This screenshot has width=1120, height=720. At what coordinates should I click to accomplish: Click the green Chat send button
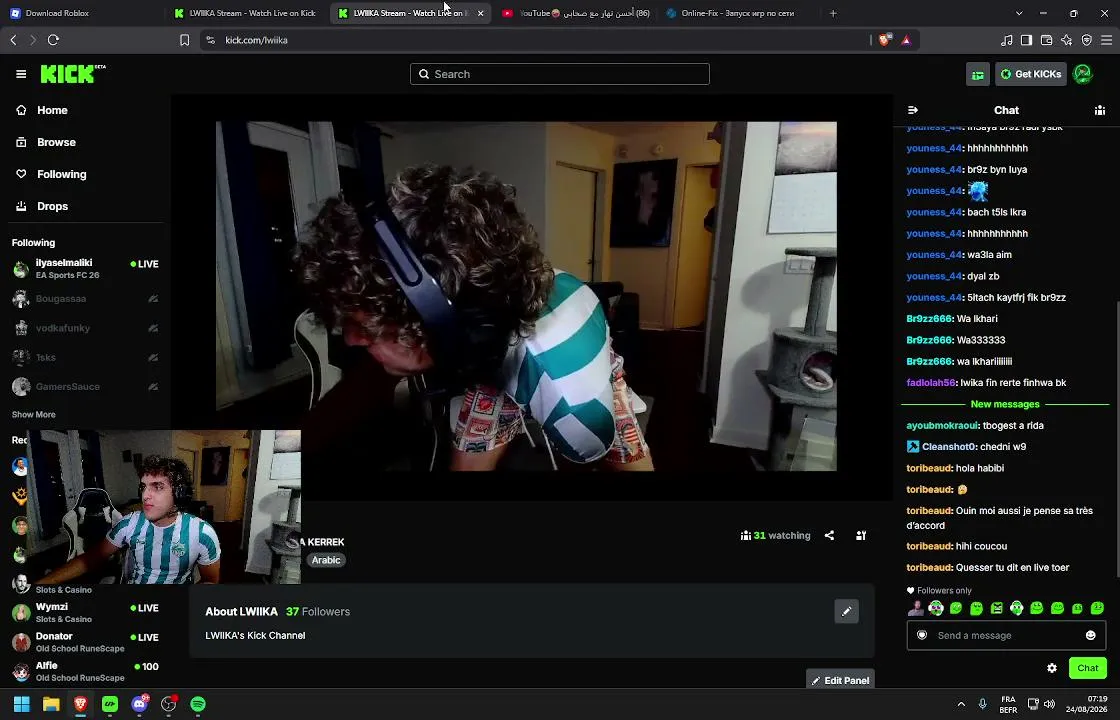1088,668
